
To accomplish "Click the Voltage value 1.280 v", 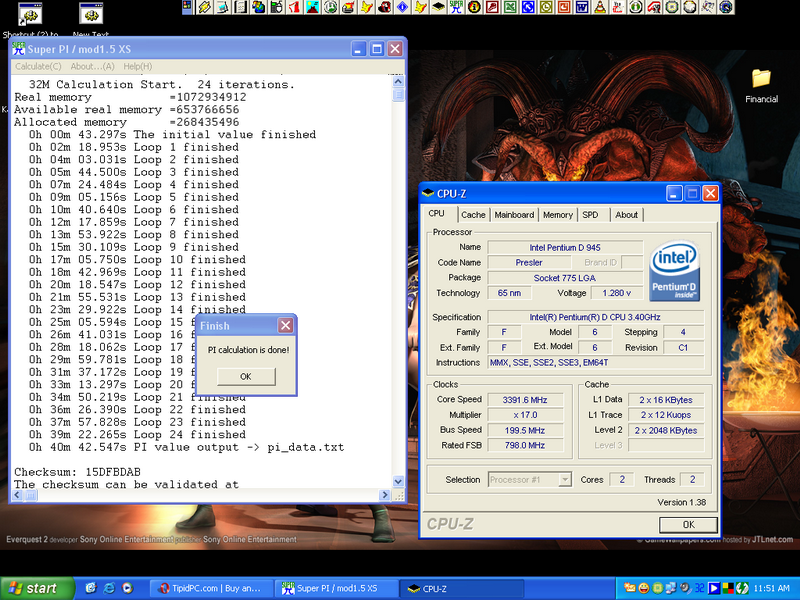I will (617, 293).
